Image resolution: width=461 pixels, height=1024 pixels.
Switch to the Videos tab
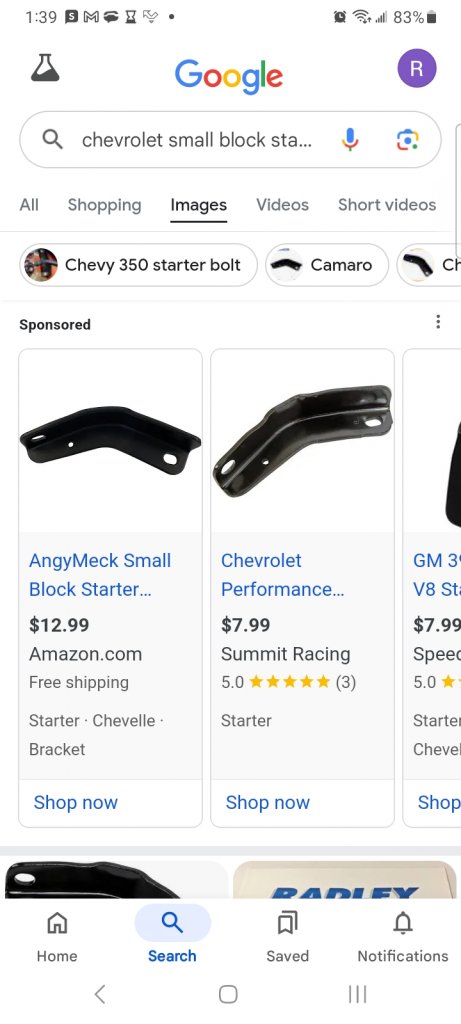click(282, 204)
